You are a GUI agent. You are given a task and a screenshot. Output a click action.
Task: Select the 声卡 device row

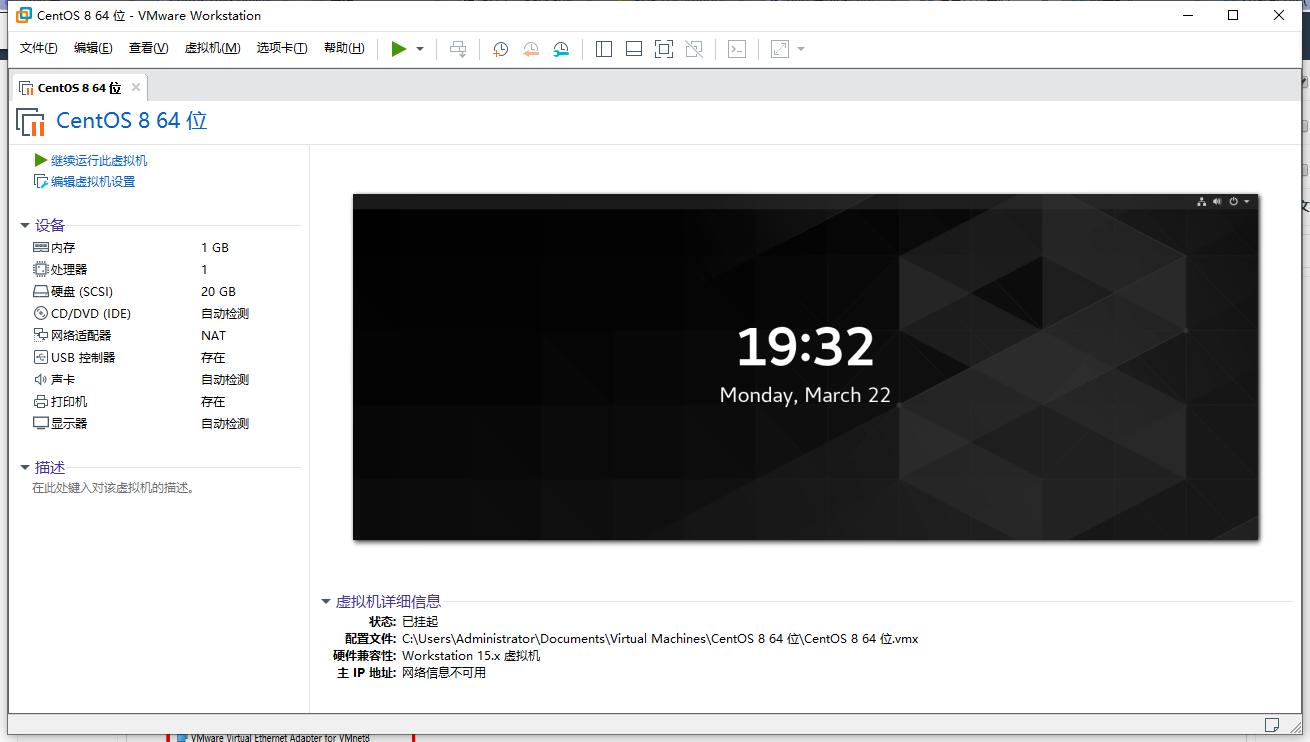pyautogui.click(x=165, y=380)
